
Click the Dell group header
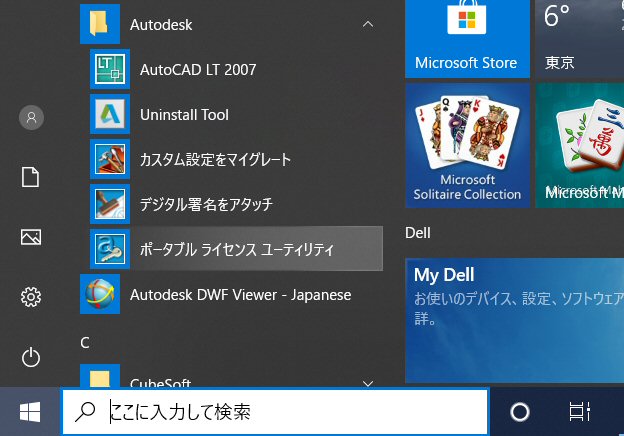tap(417, 233)
